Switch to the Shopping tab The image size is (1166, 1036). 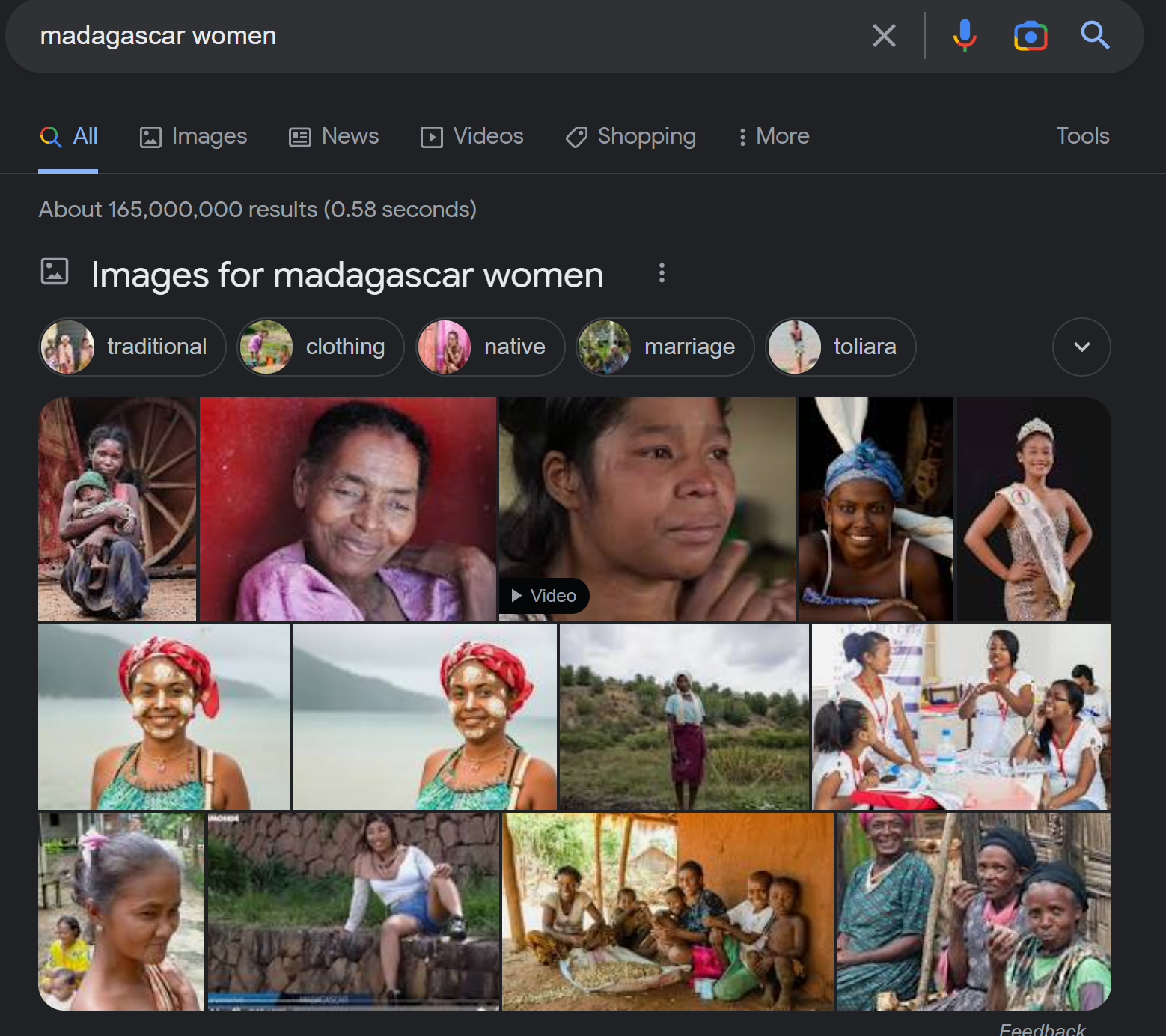click(x=630, y=136)
